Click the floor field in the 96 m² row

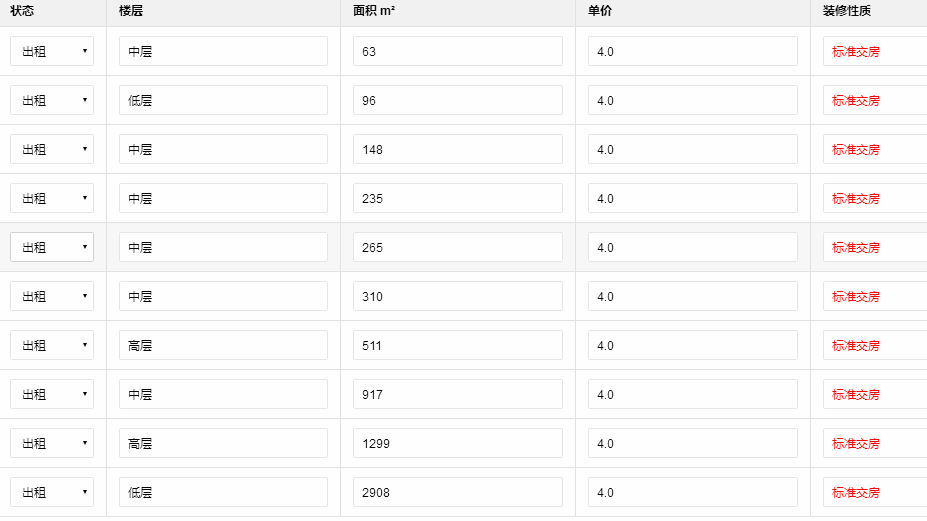pos(223,100)
